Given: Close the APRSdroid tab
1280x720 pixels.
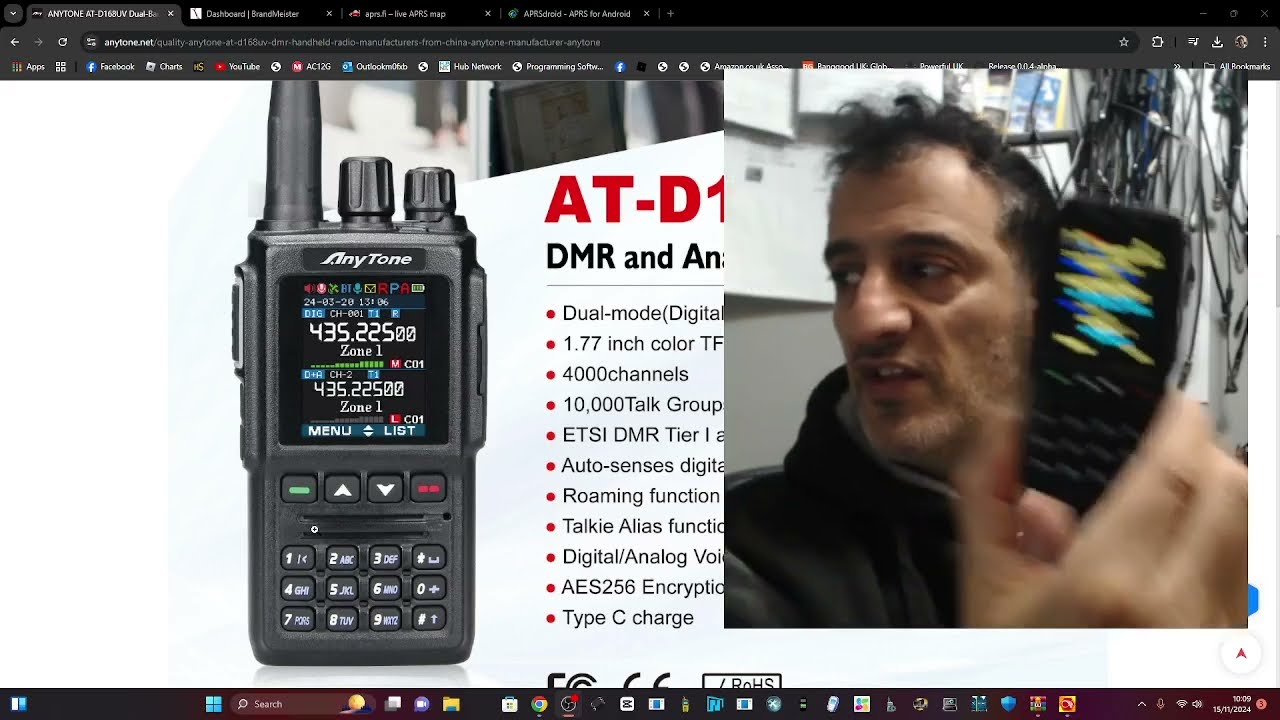Looking at the screenshot, I should 646,14.
